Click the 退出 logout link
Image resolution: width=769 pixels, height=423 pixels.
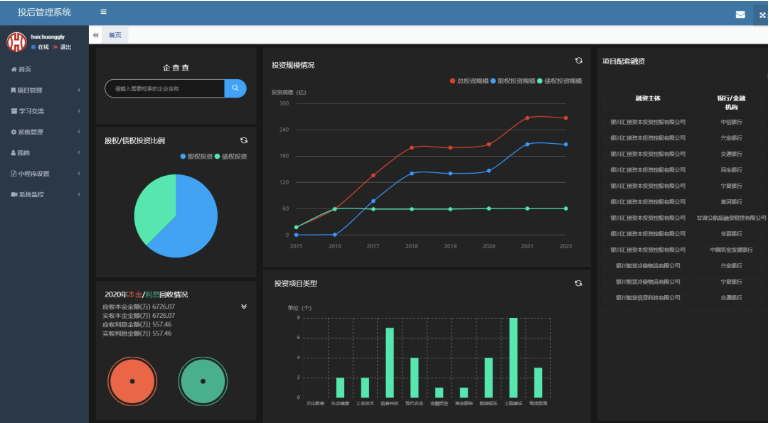[x=64, y=47]
